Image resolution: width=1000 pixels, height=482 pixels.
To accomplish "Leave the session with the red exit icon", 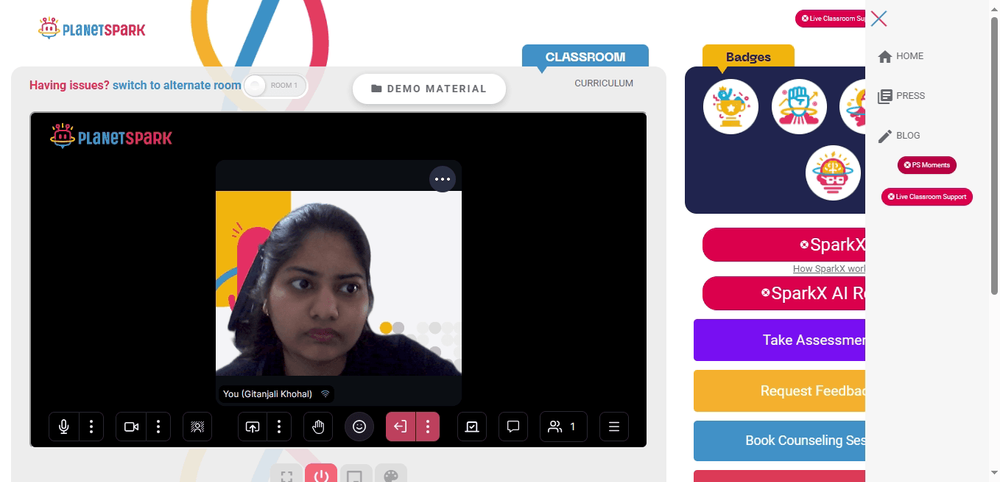I will (x=401, y=427).
